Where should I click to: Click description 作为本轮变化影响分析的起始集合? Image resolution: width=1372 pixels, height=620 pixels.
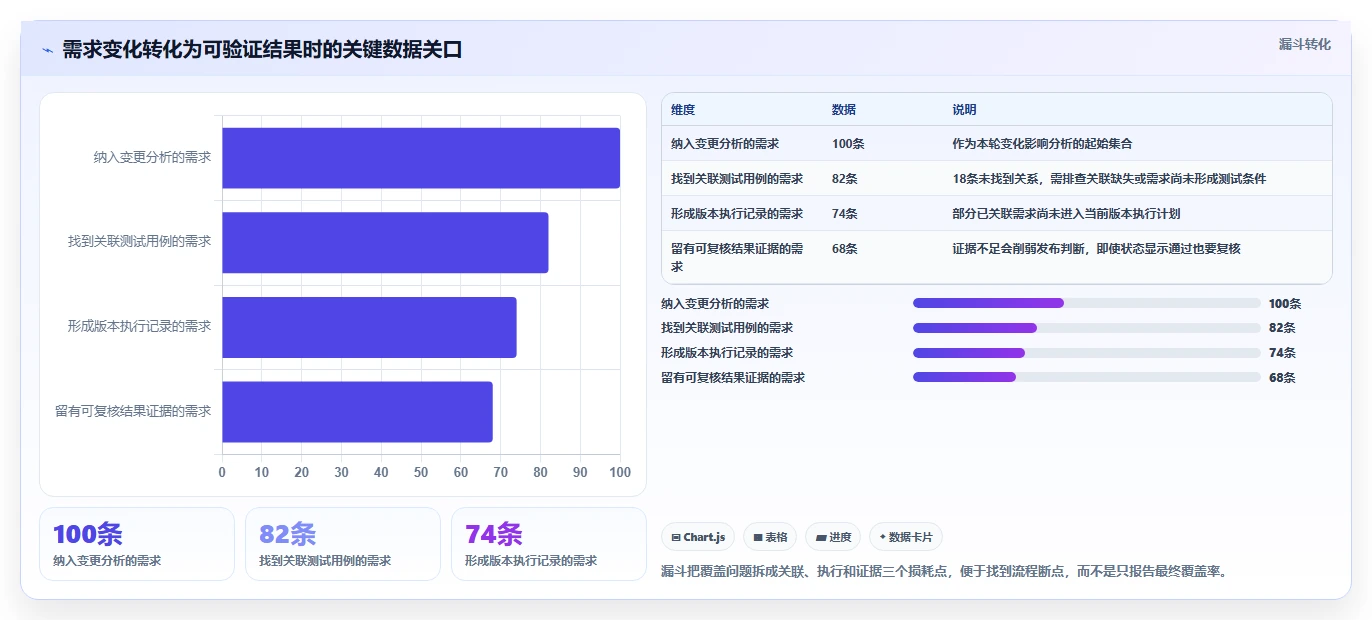[1043, 144]
